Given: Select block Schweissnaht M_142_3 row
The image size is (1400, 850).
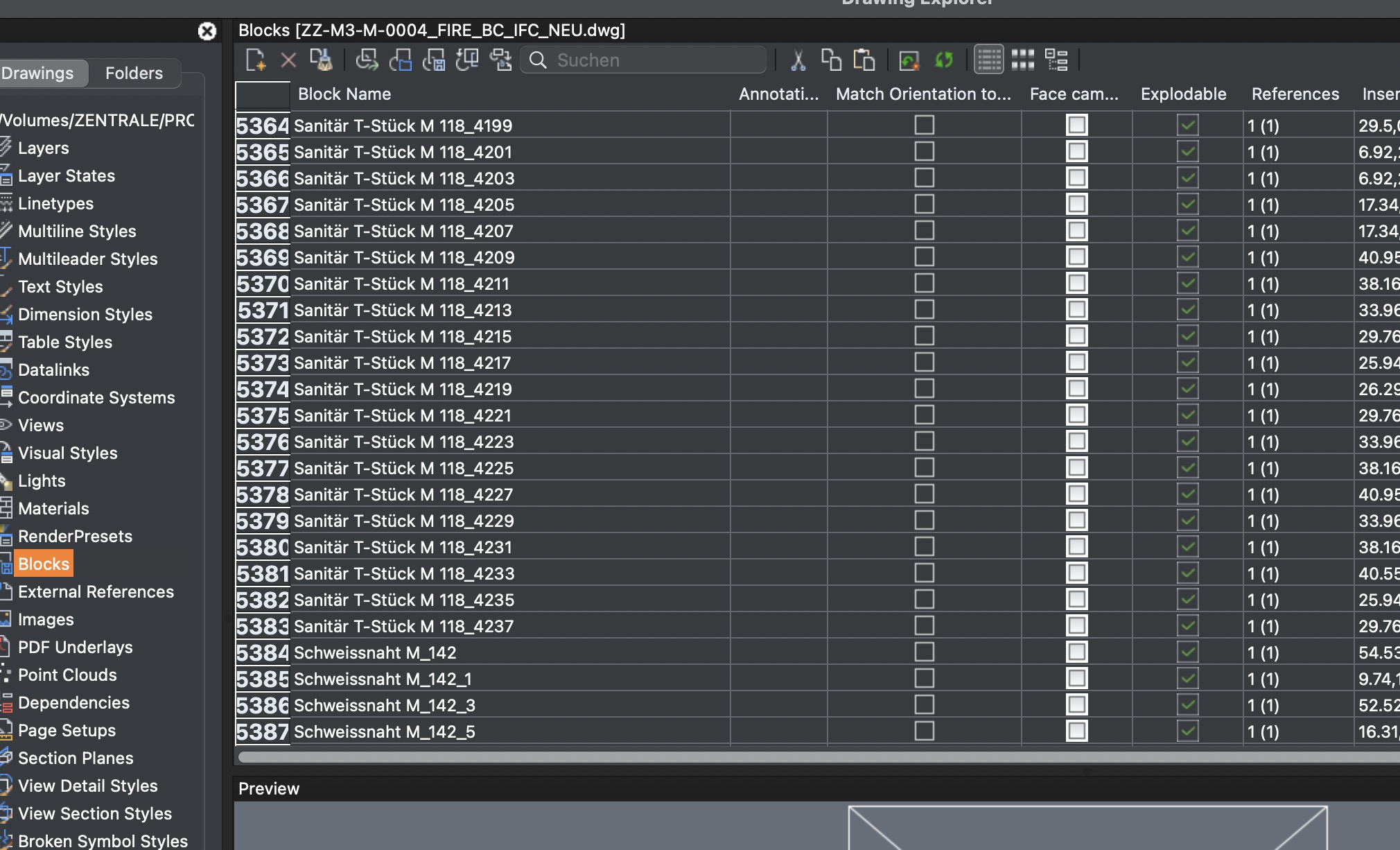Looking at the screenshot, I should (384, 705).
